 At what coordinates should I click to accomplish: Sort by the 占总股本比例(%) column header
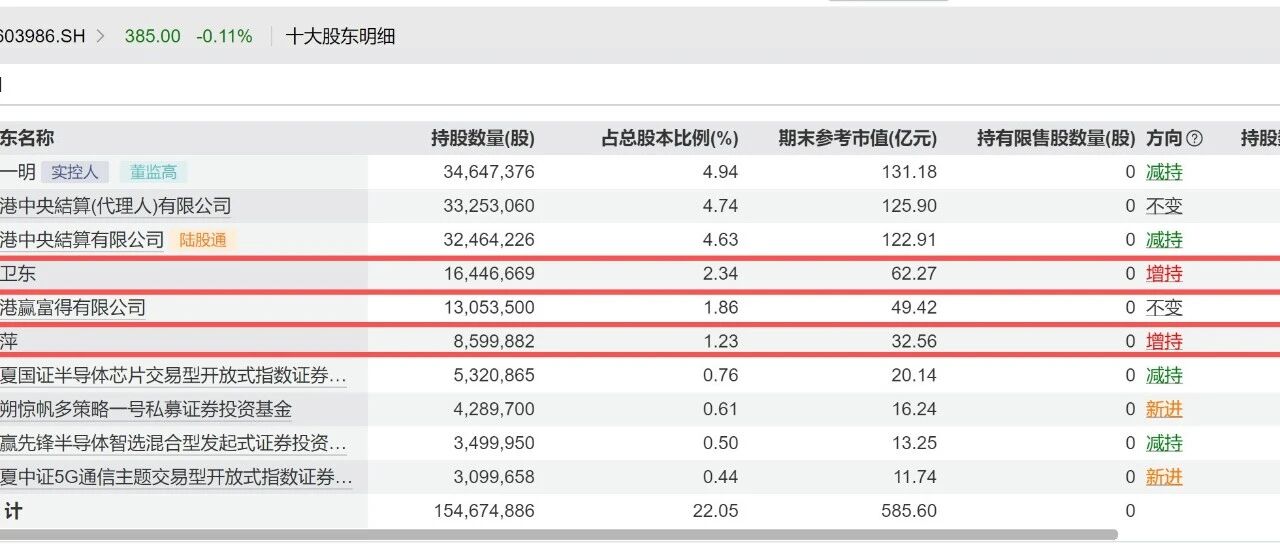coord(669,139)
